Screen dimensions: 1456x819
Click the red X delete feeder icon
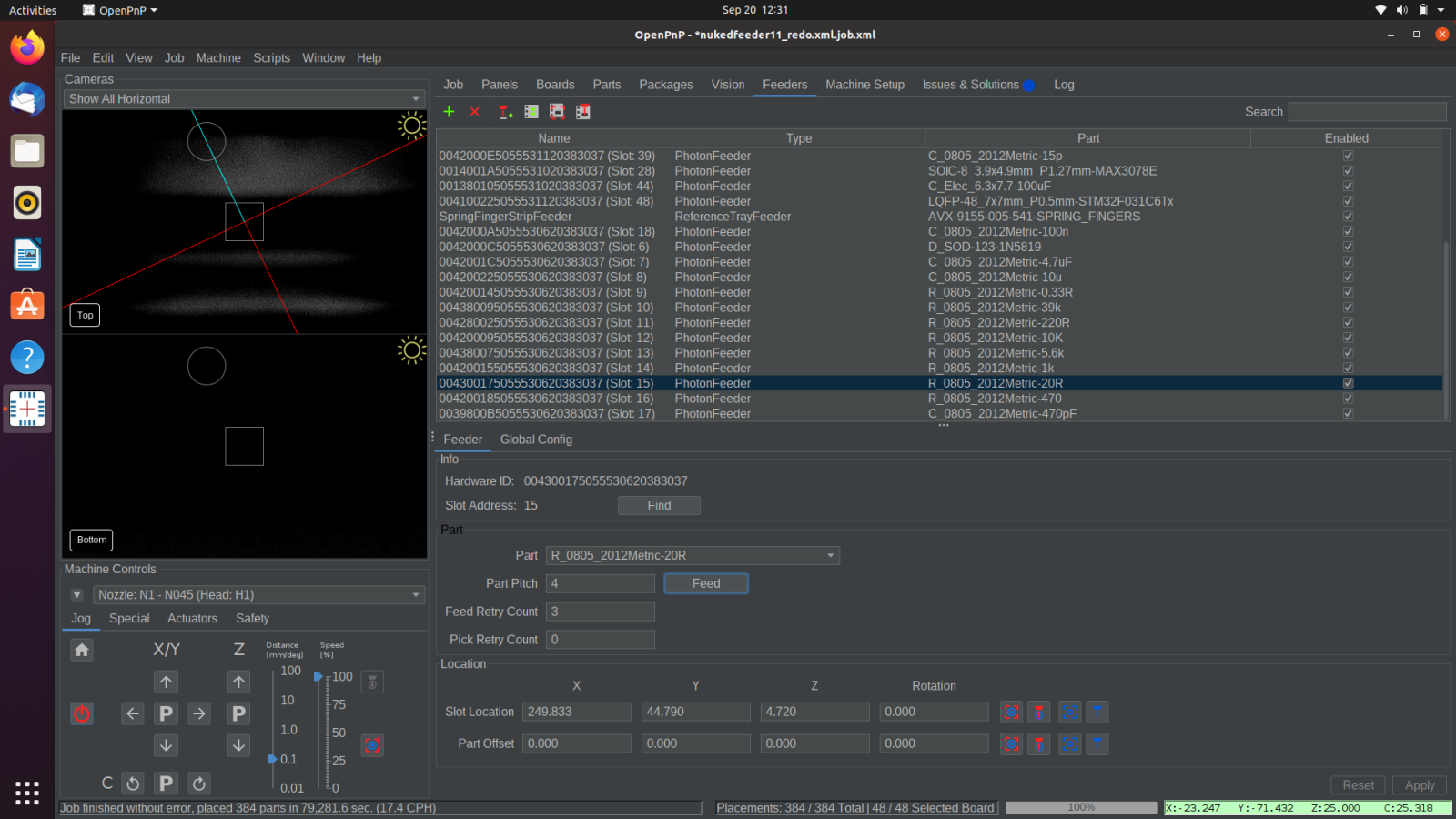click(474, 111)
